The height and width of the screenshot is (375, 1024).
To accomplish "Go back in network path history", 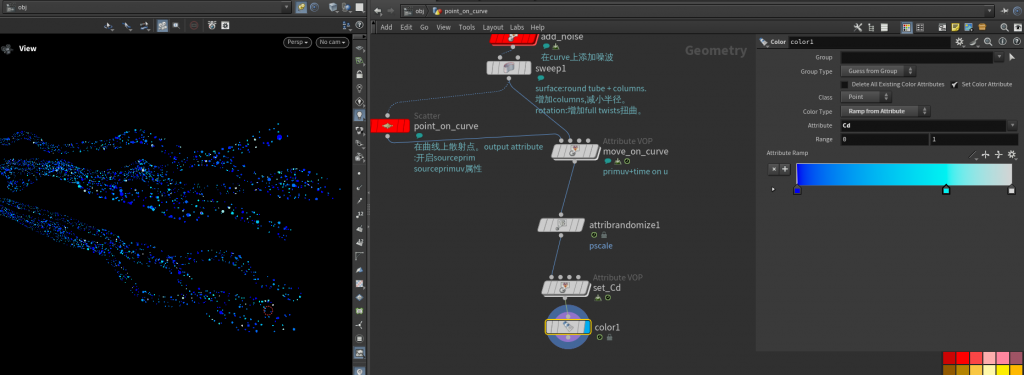I will point(377,11).
